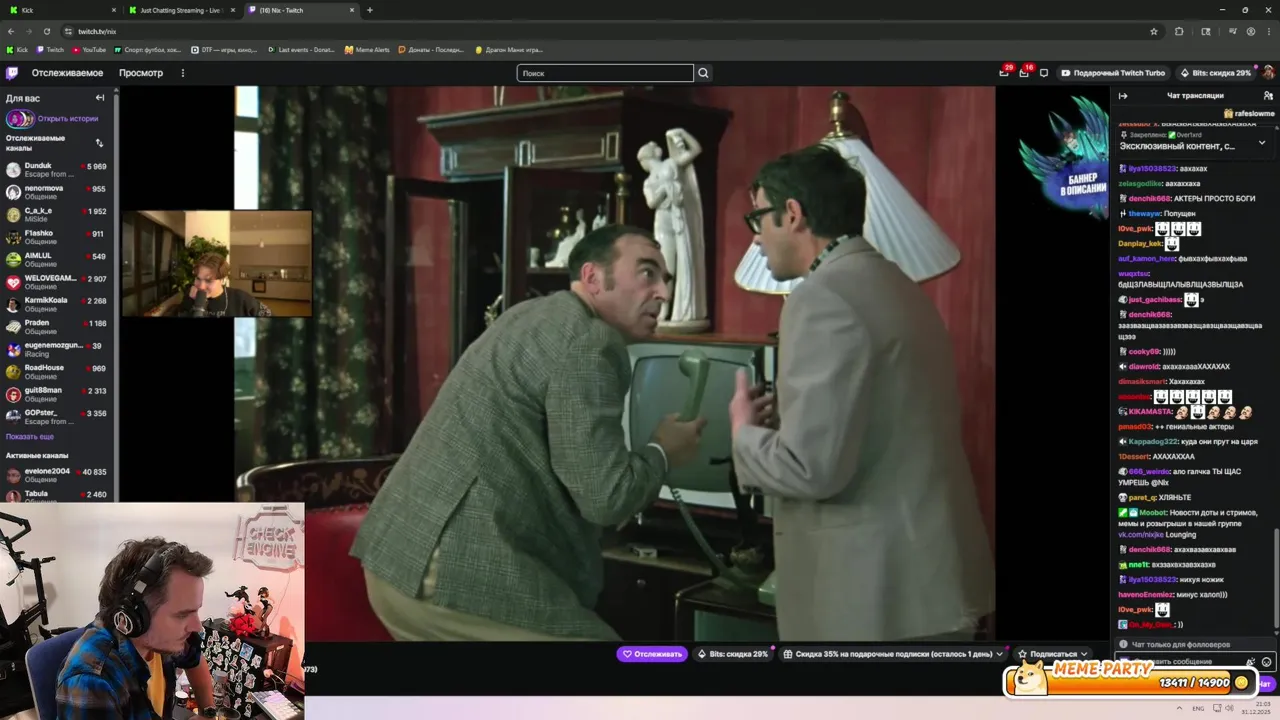The height and width of the screenshot is (720, 1280).
Task: Open the vk.com/nixjke link in chat
Action: [x=1140, y=535]
